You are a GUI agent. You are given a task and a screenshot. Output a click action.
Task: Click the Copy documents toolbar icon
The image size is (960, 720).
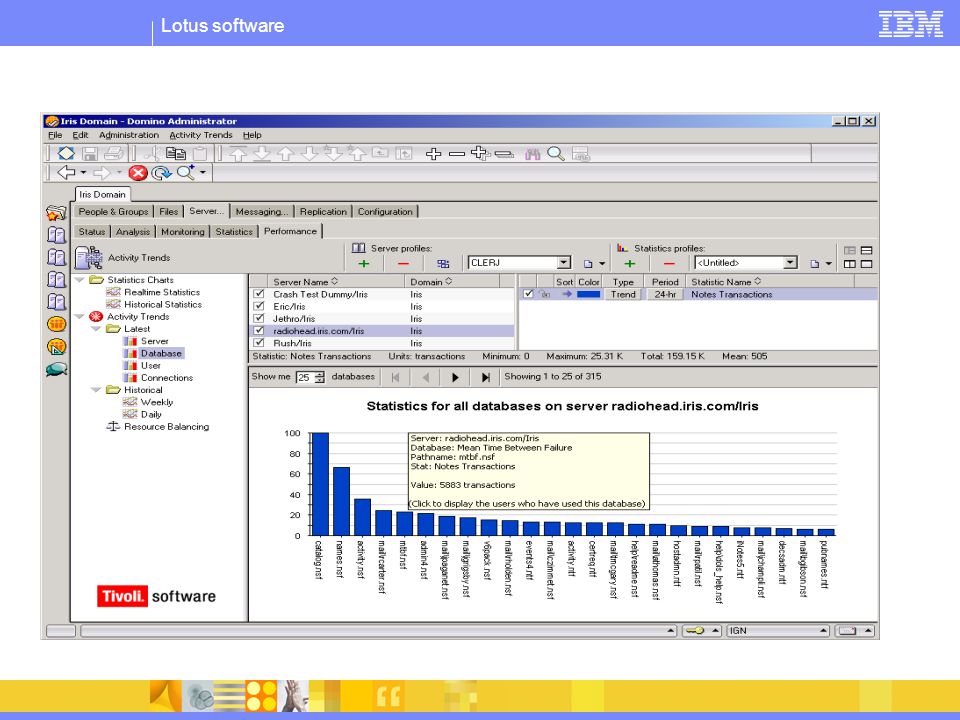point(176,154)
